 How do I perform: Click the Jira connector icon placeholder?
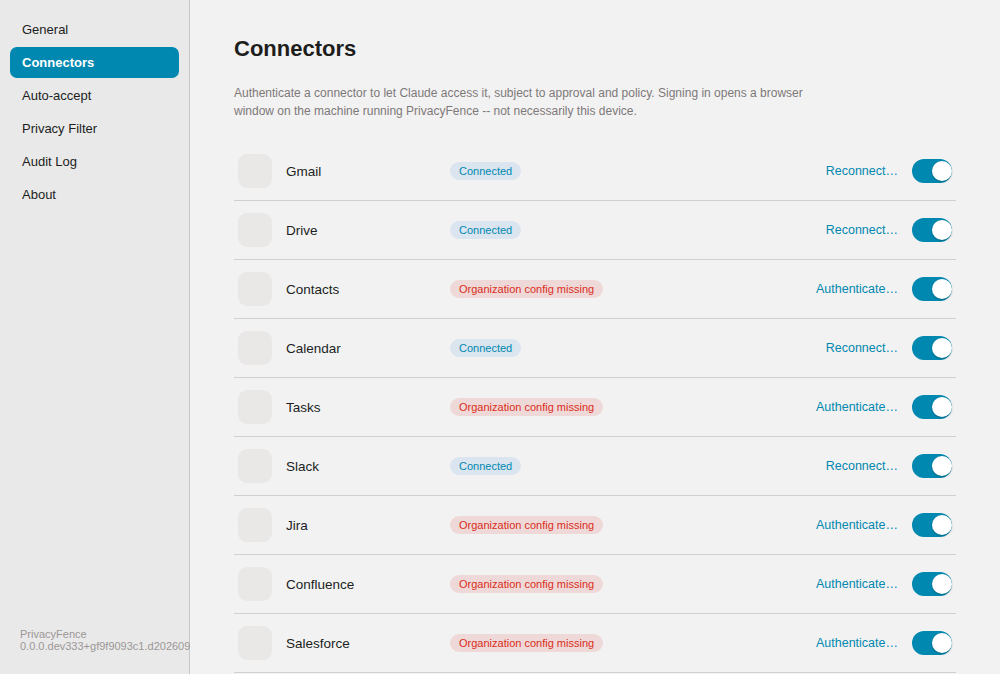click(255, 525)
